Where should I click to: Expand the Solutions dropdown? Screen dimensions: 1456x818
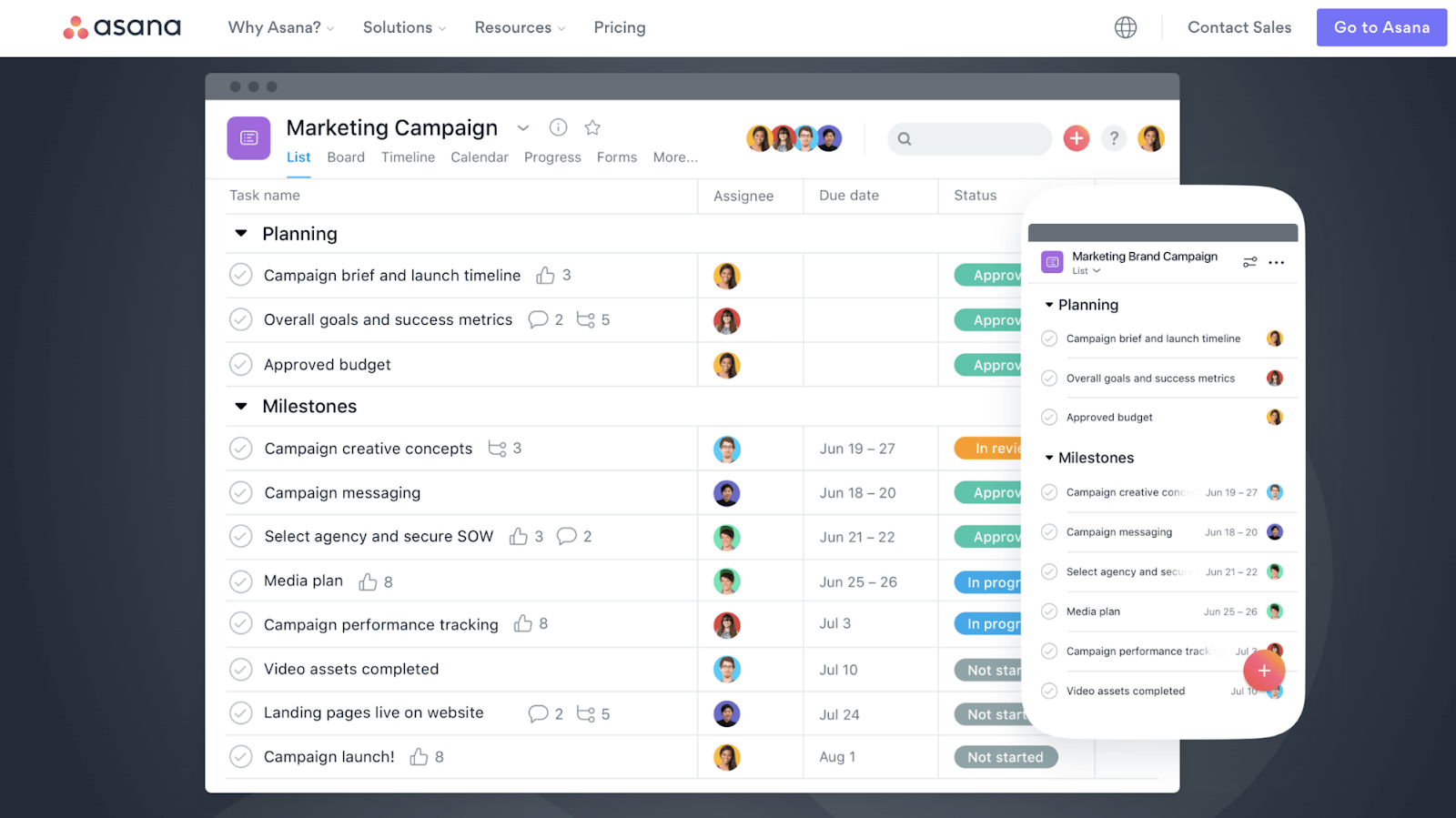pyautogui.click(x=405, y=27)
